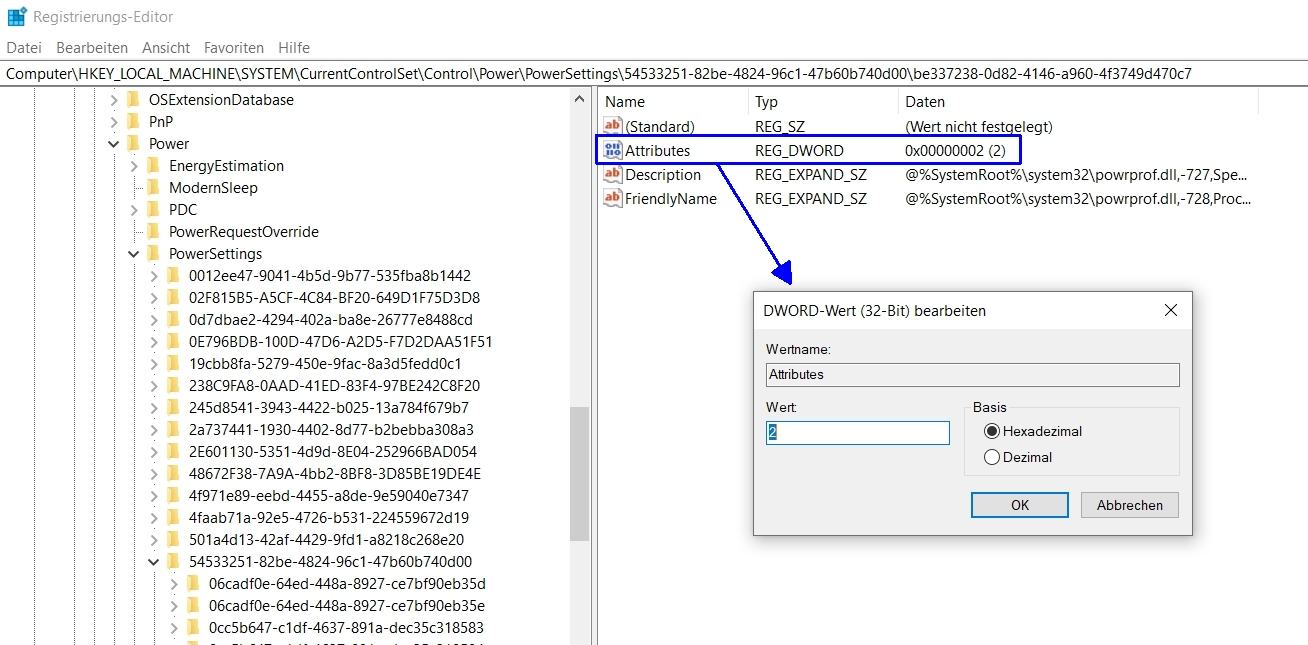The height and width of the screenshot is (645, 1308).
Task: Click the Wert input field
Action: tap(858, 433)
